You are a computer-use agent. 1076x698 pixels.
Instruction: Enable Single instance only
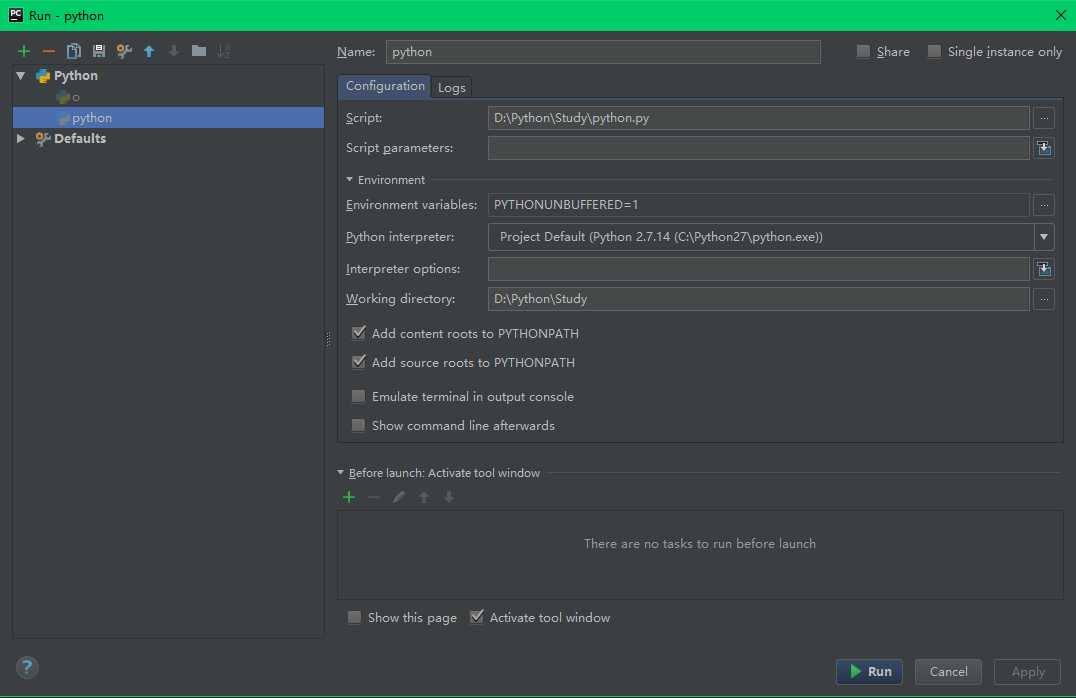point(934,51)
